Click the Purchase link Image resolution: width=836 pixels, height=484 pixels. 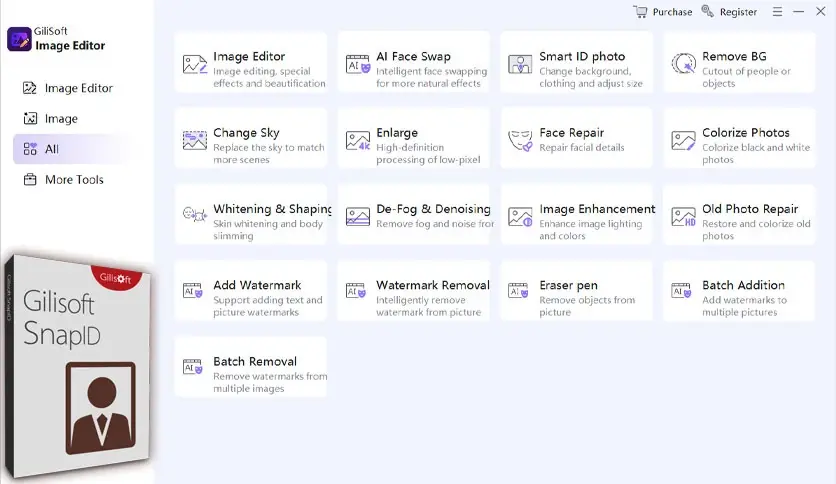point(672,12)
